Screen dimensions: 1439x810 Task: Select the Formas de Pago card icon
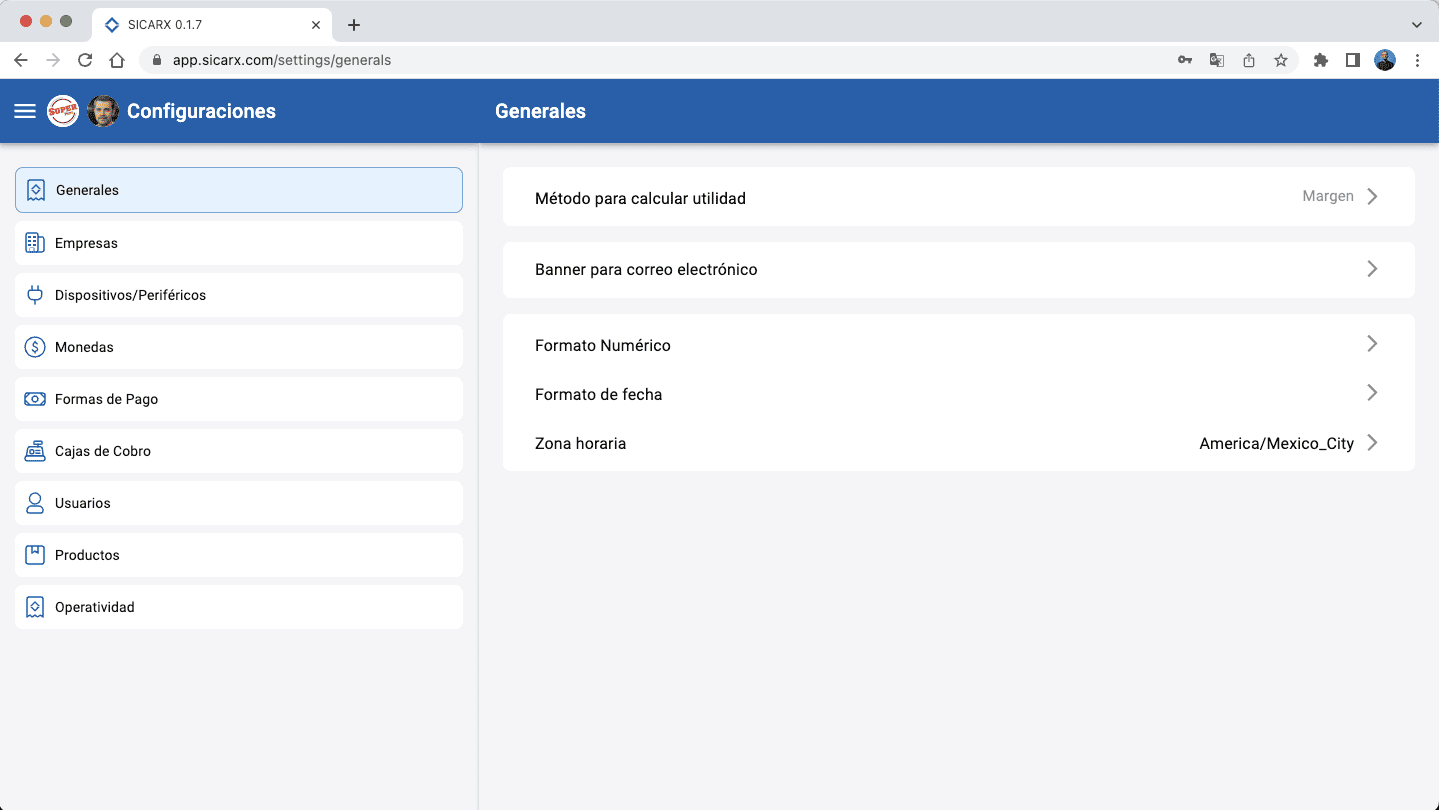pos(35,398)
